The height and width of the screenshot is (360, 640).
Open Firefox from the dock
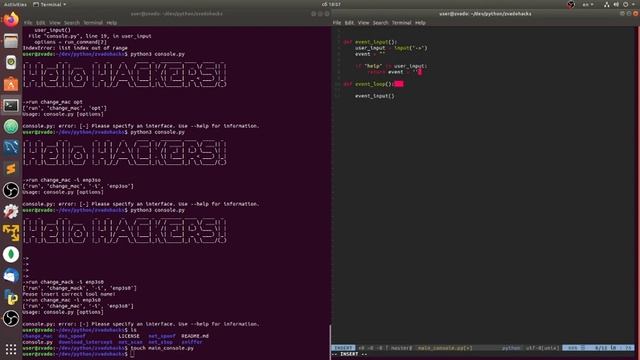pyautogui.click(x=11, y=19)
